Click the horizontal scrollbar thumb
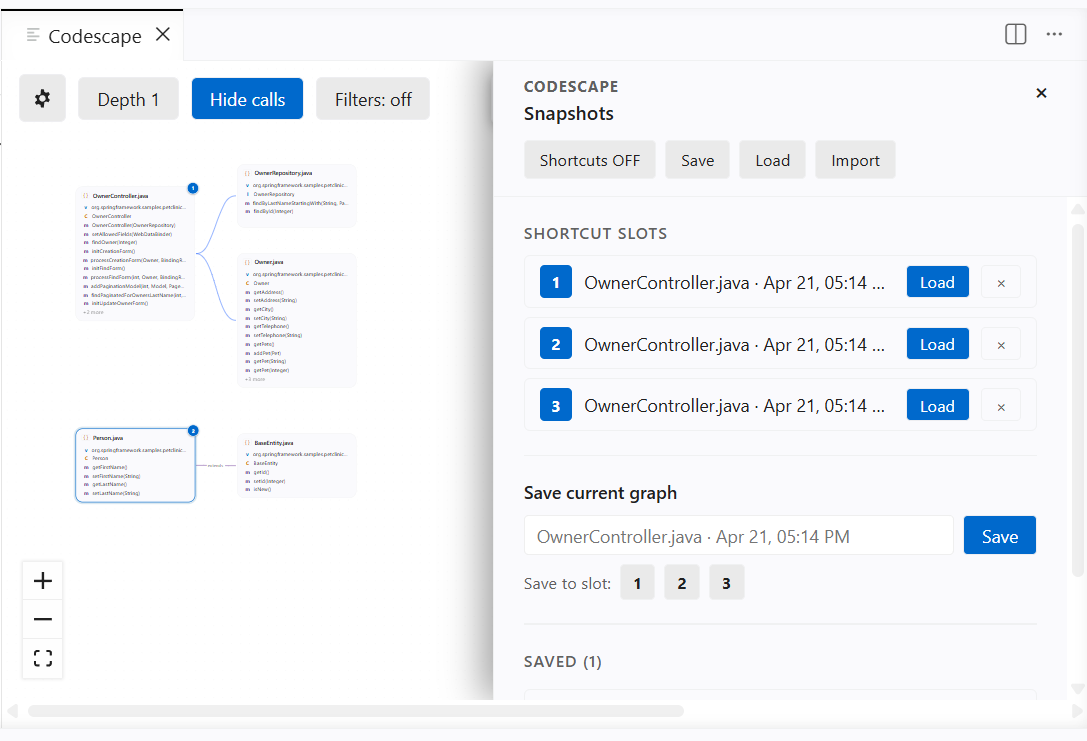Screen dimensions: 1087x741 [x=356, y=711]
